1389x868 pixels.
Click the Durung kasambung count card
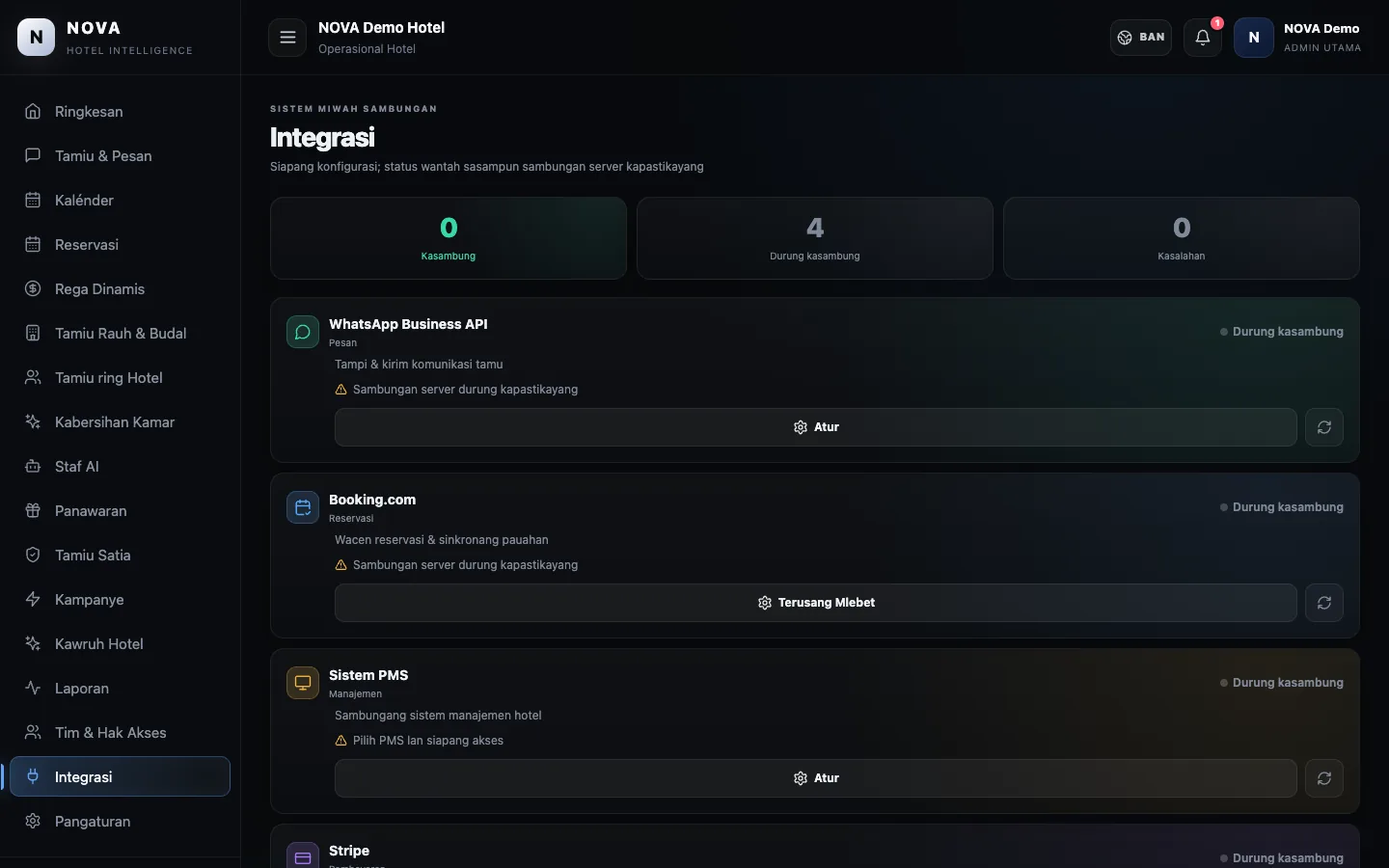click(x=815, y=238)
